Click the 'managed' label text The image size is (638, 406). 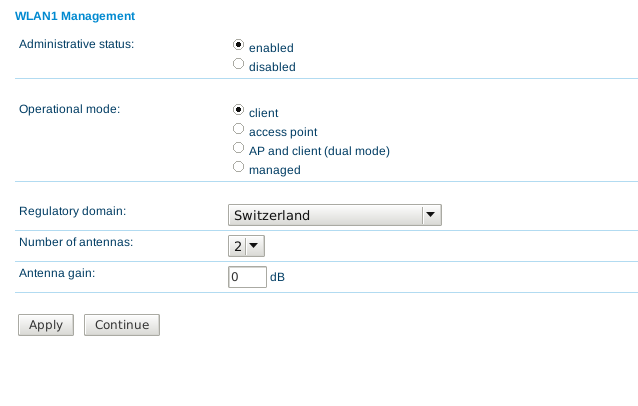(275, 170)
